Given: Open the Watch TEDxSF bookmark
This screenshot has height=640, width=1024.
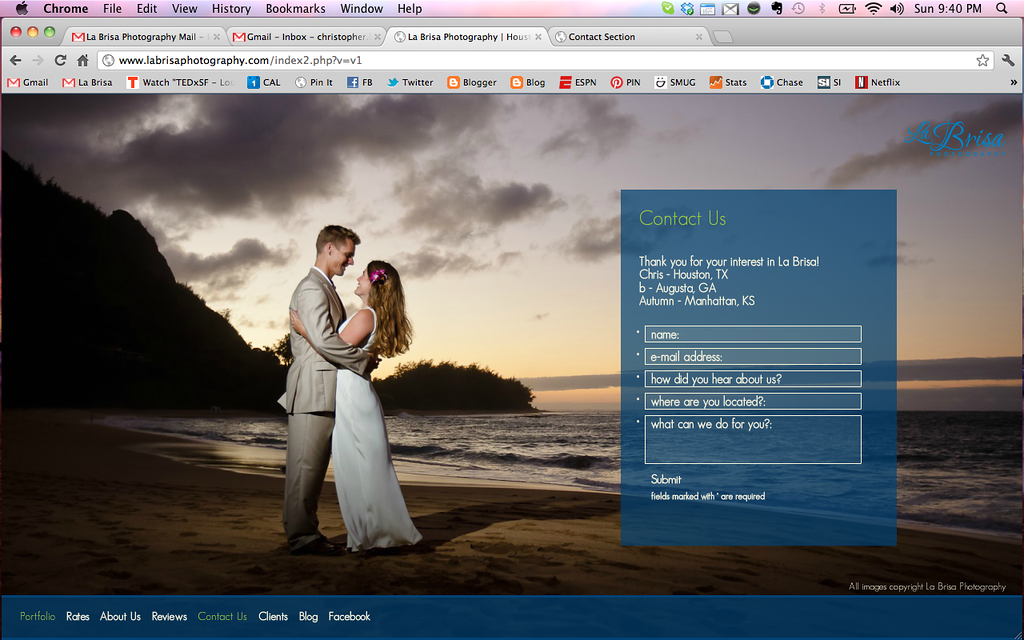Looking at the screenshot, I should (x=180, y=82).
